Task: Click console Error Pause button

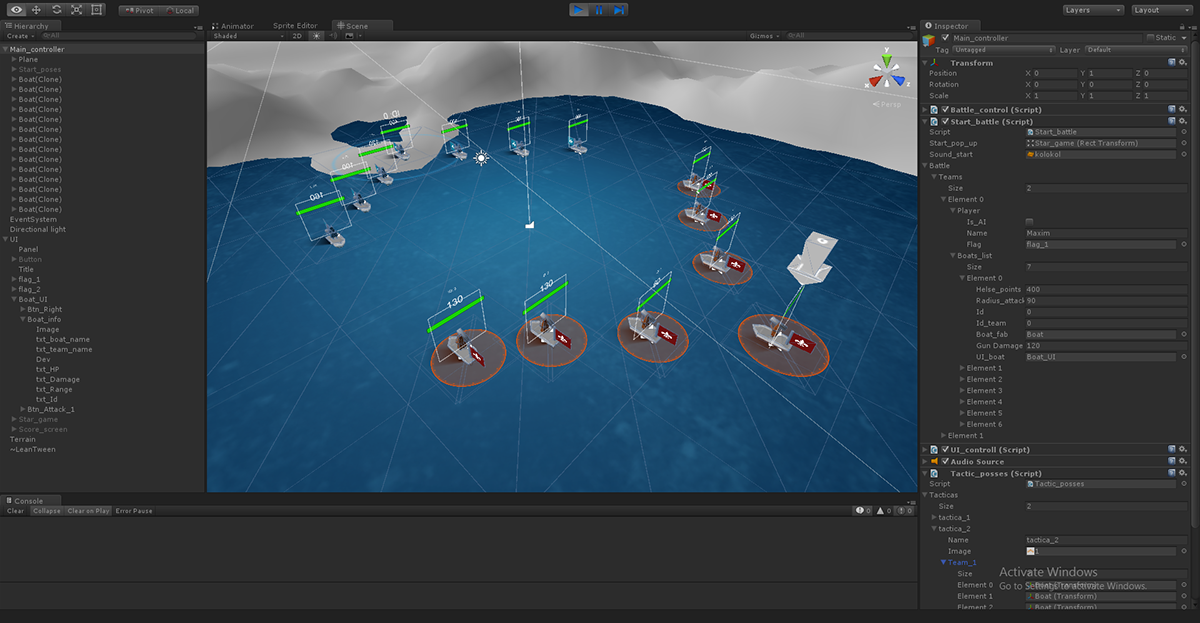Action: click(x=134, y=511)
